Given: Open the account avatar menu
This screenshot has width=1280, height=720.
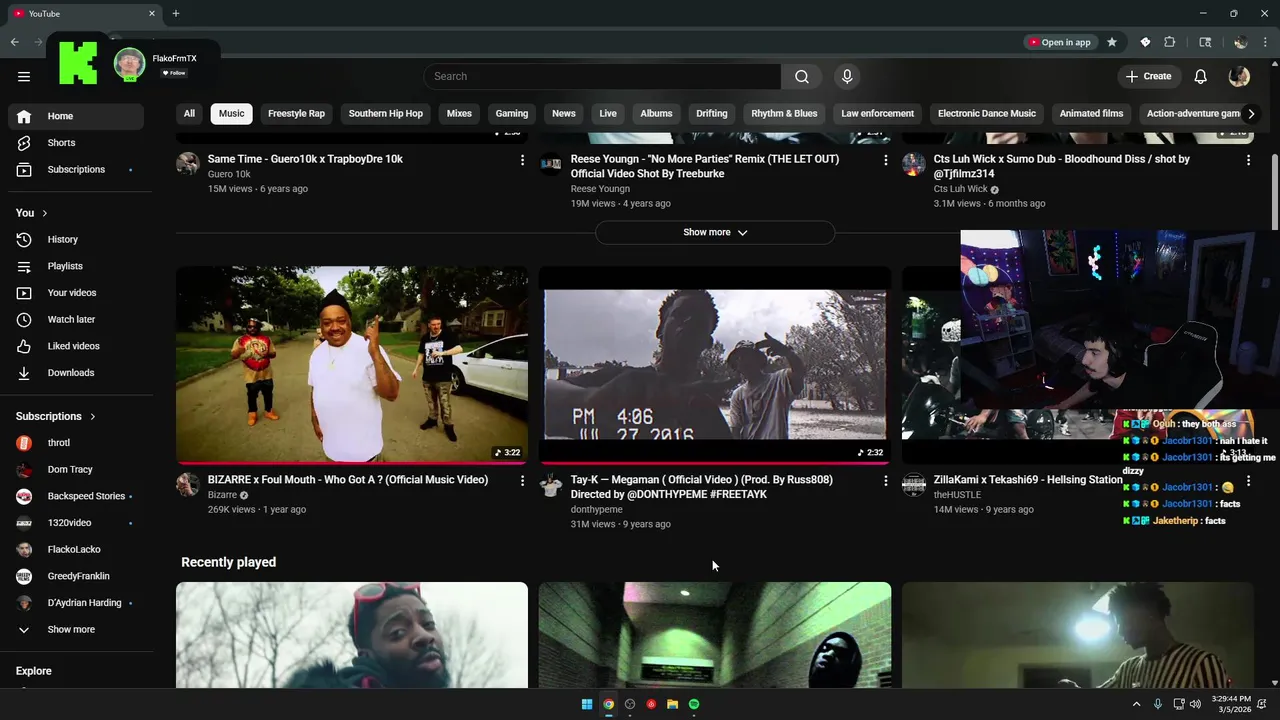Looking at the screenshot, I should pos(1239,76).
